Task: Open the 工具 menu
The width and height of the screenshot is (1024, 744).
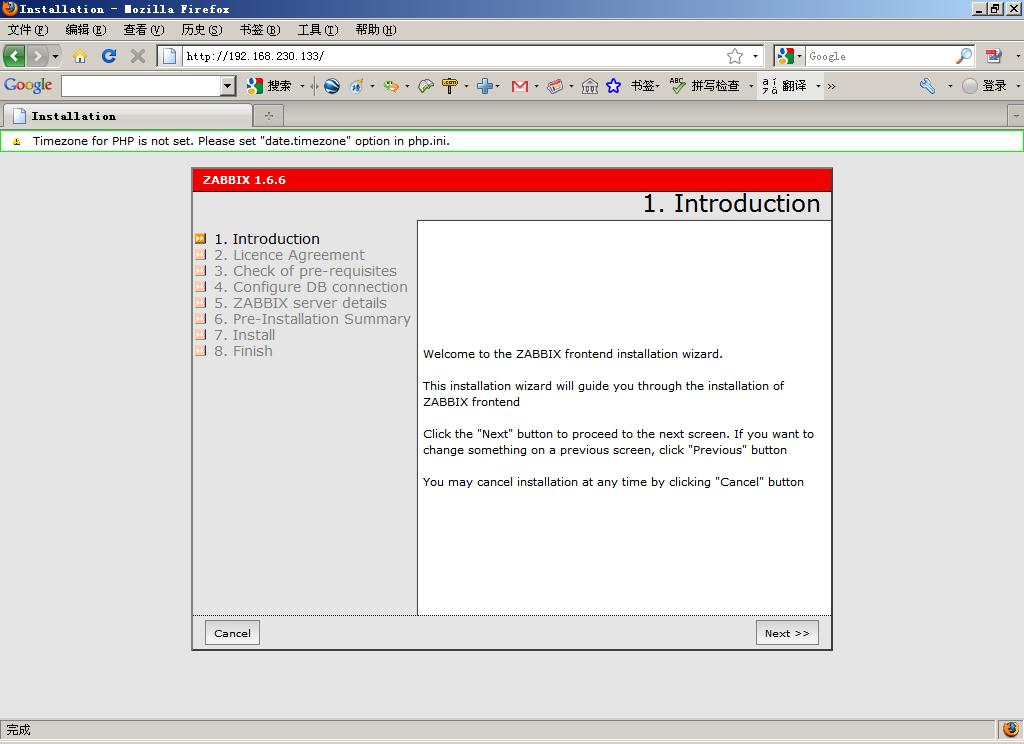Action: 318,29
